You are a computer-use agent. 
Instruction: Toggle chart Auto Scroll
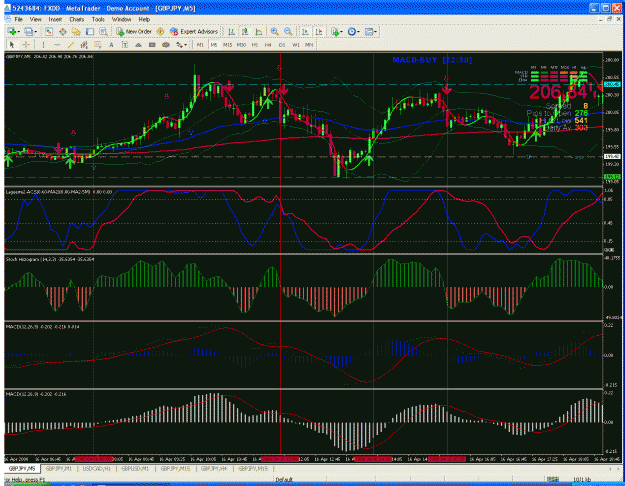pyautogui.click(x=305, y=32)
